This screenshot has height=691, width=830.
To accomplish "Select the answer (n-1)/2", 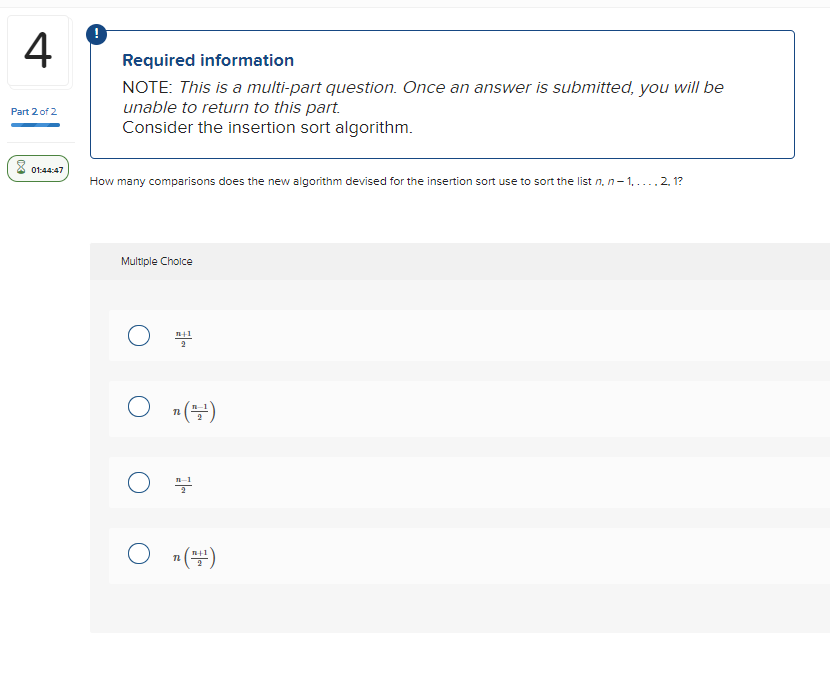I will point(139,482).
